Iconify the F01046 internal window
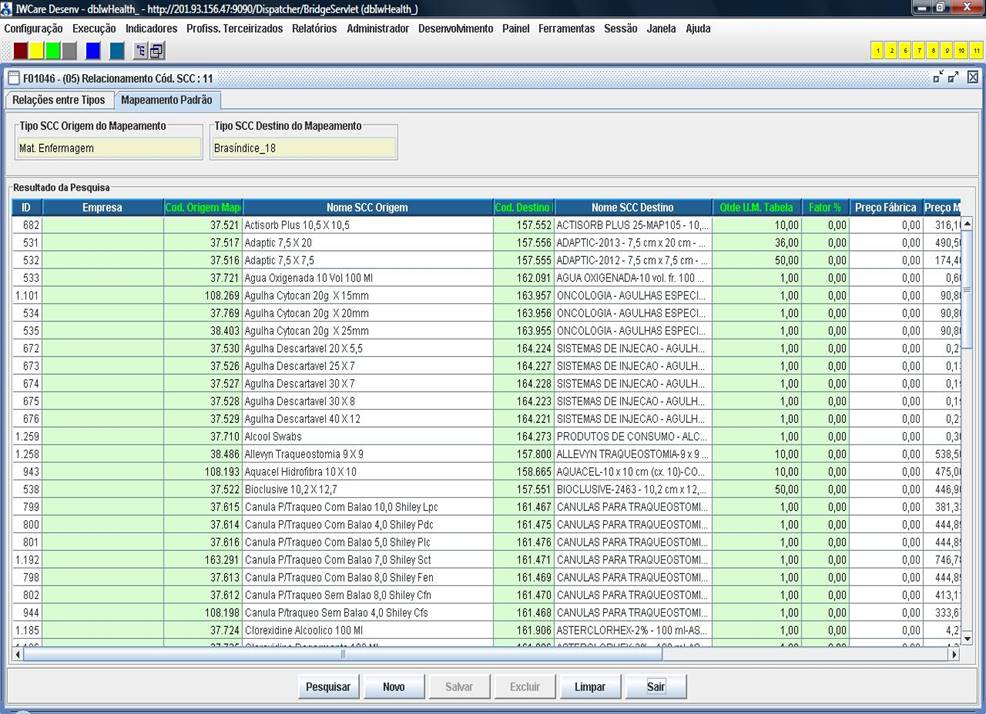Image resolution: width=986 pixels, height=714 pixels. click(x=938, y=77)
